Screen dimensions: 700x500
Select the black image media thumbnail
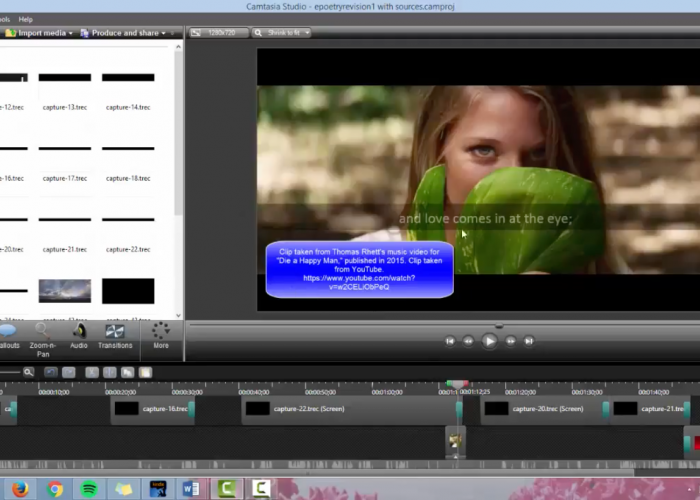(x=128, y=291)
